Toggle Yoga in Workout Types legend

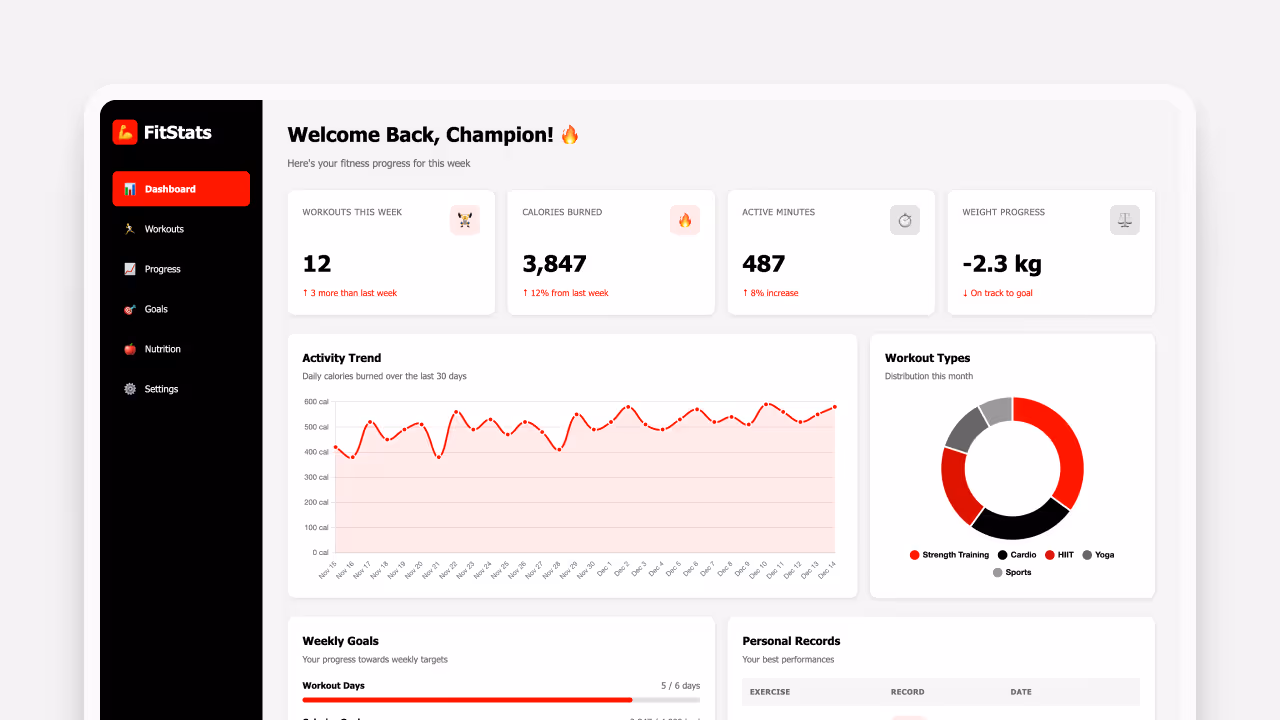pos(1098,554)
